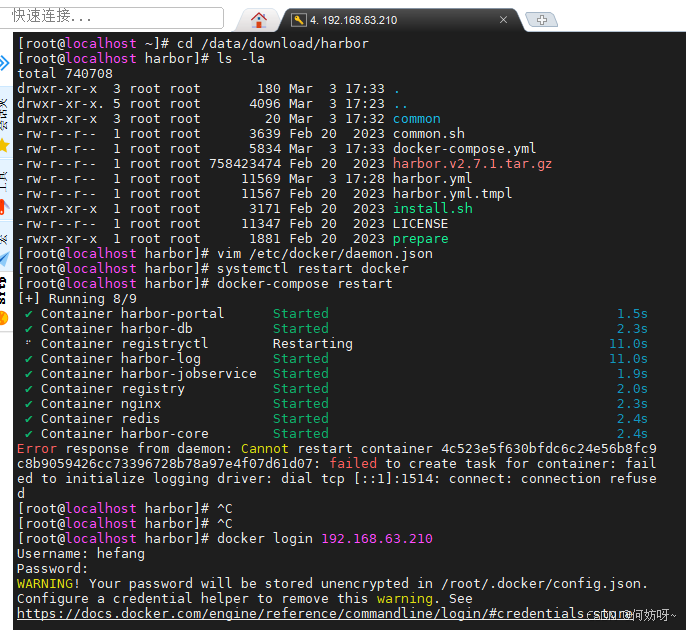Viewport: 686px width, 630px height.
Task: Click 'vim /etc/docker/daemon.json' command text
Action: pos(325,253)
